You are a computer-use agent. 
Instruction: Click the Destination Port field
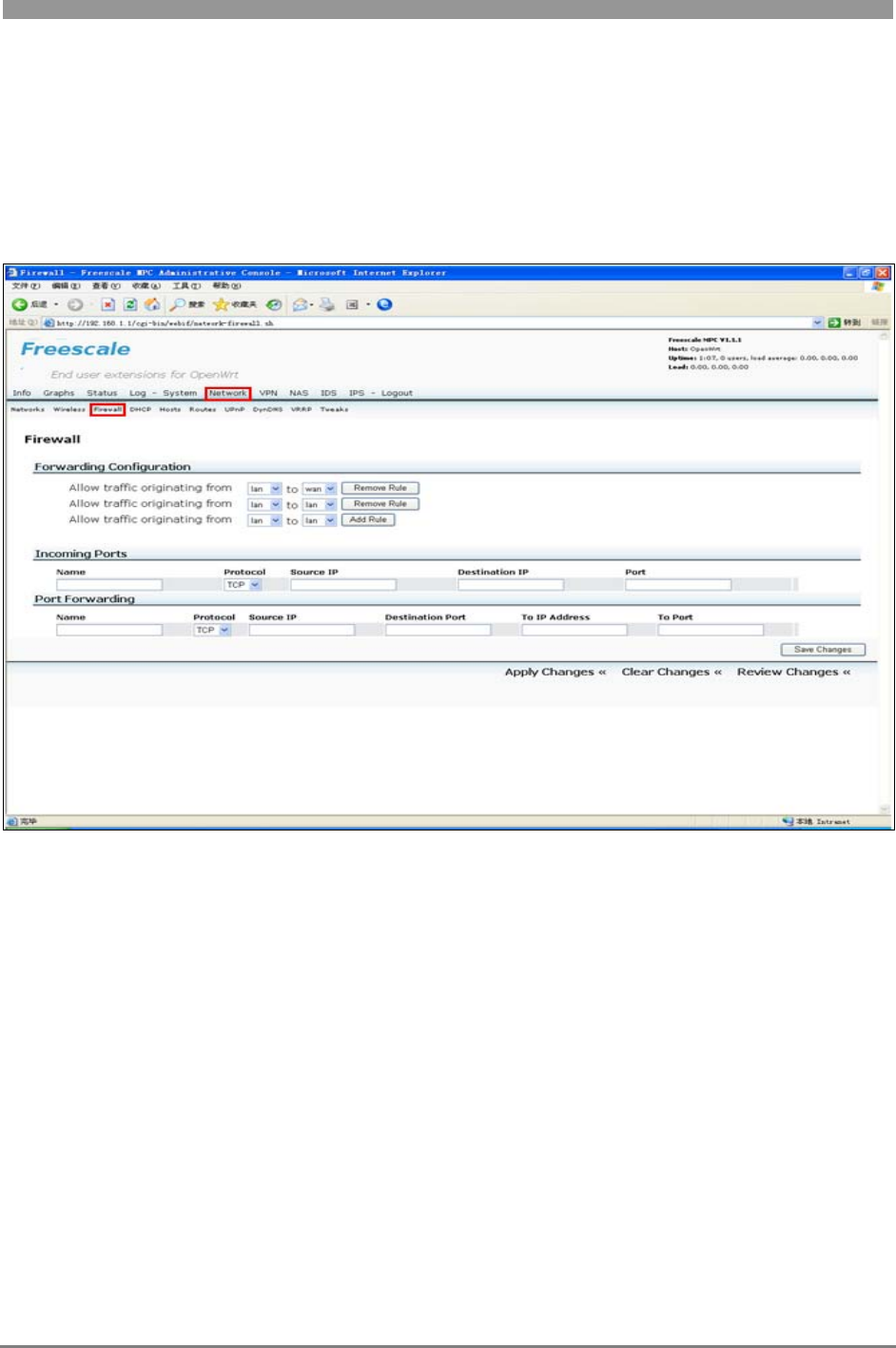pyautogui.click(x=438, y=630)
